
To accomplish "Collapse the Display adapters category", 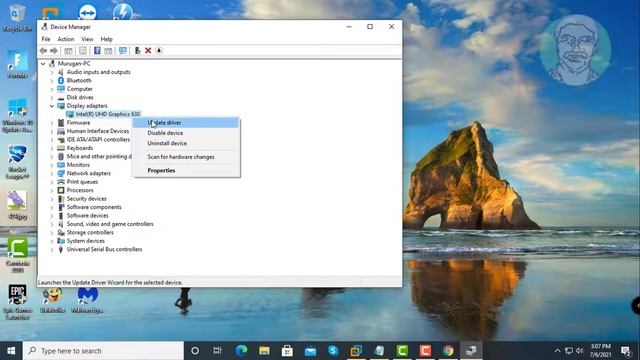I will pos(52,106).
